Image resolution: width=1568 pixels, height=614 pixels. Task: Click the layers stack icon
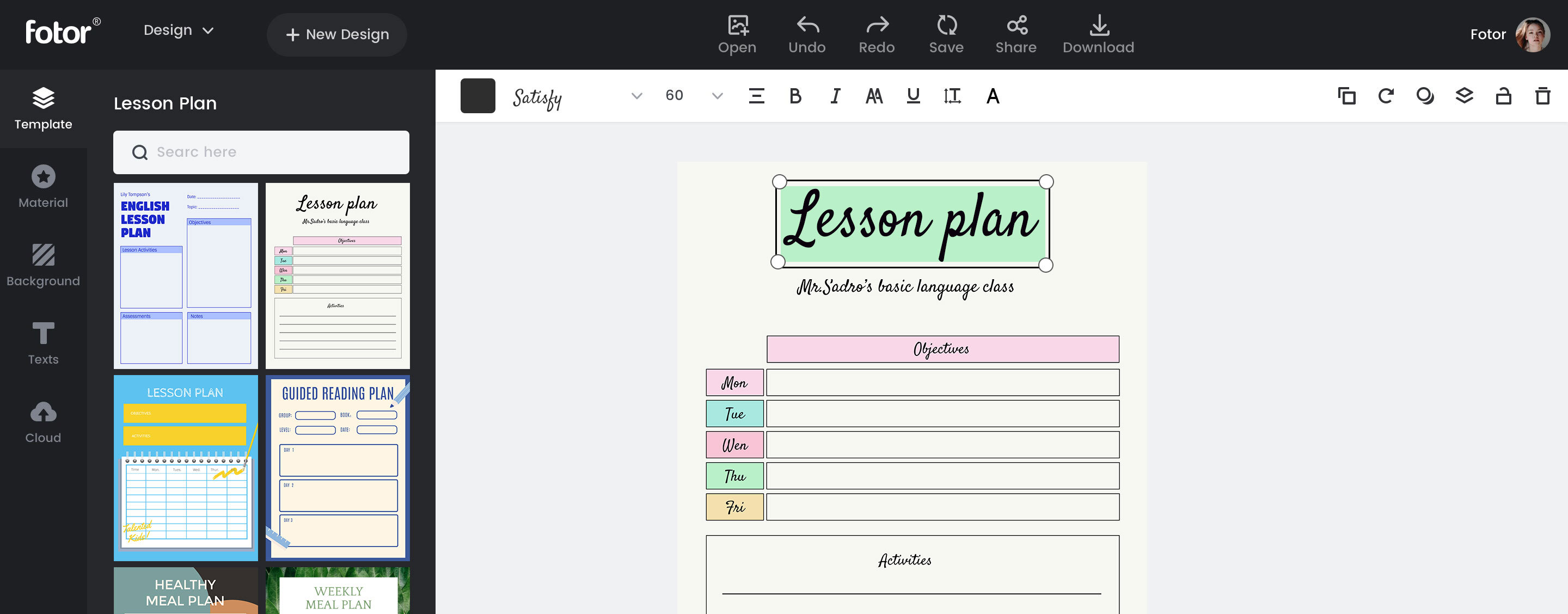[1464, 96]
